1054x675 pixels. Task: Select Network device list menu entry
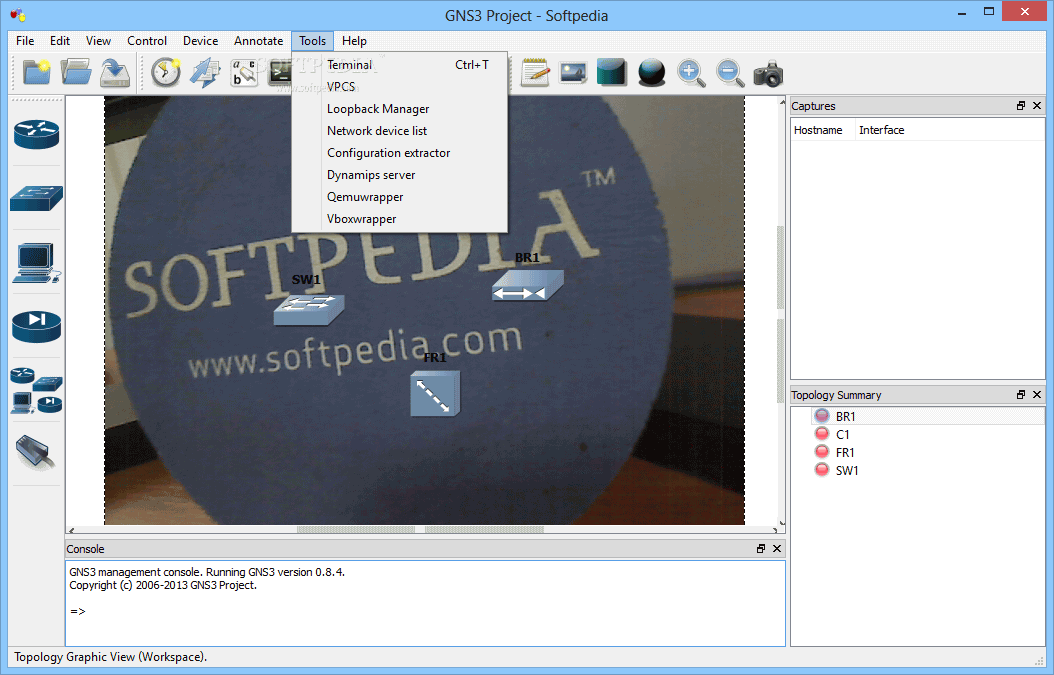coord(399,131)
